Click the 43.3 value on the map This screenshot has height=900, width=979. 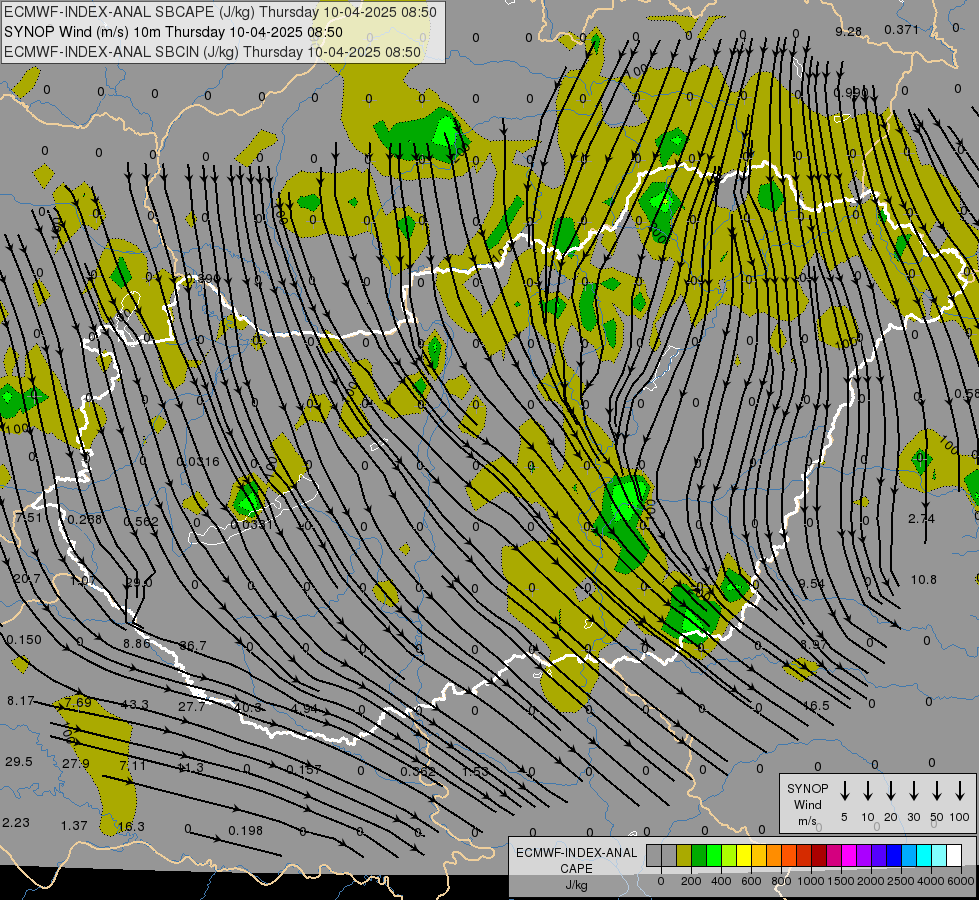click(x=135, y=705)
